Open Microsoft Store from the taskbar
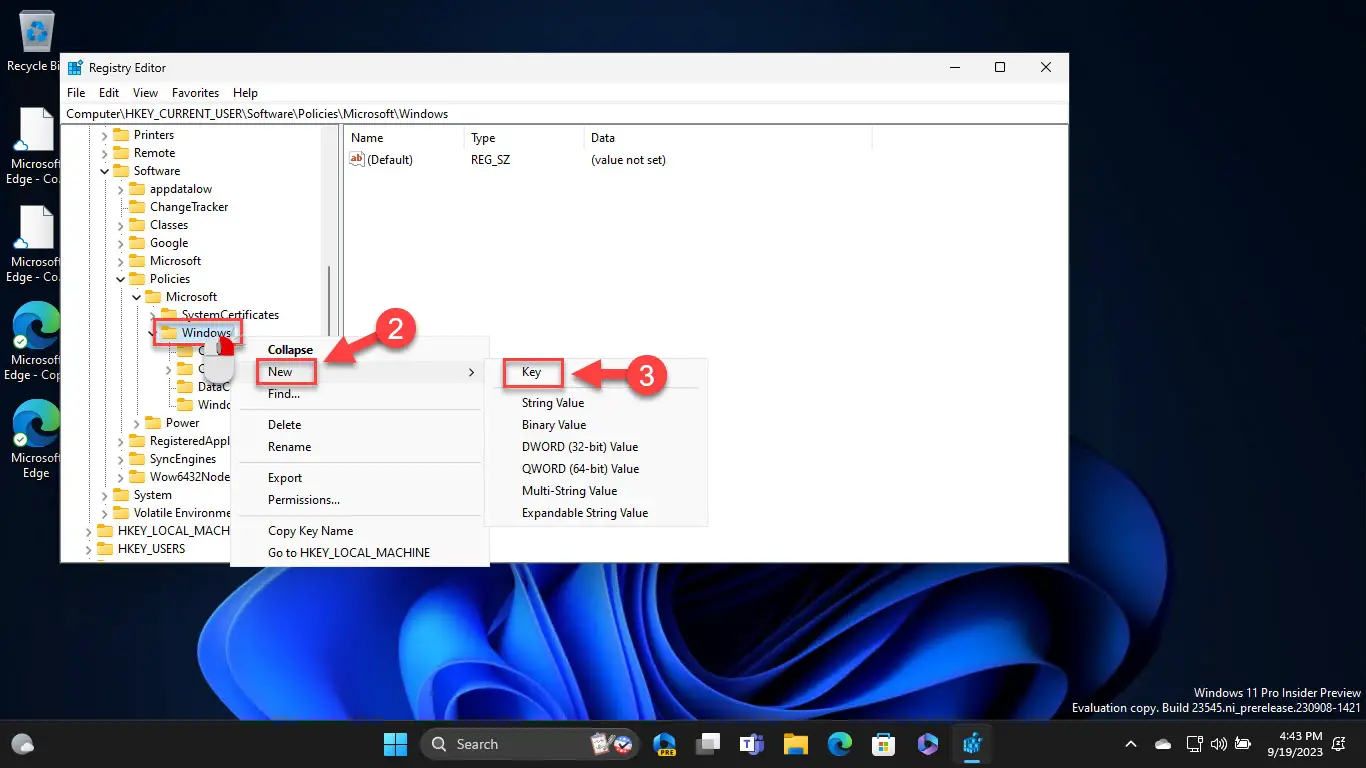The image size is (1366, 768). coord(883,744)
